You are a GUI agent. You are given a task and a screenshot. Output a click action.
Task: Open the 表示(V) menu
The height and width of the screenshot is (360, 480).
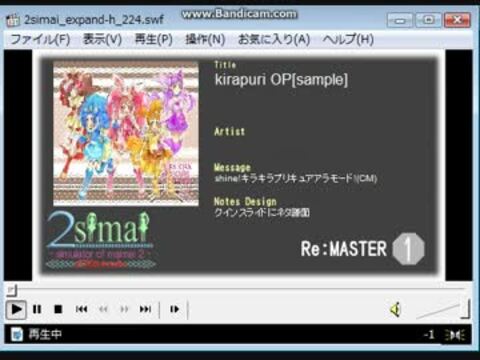click(102, 39)
